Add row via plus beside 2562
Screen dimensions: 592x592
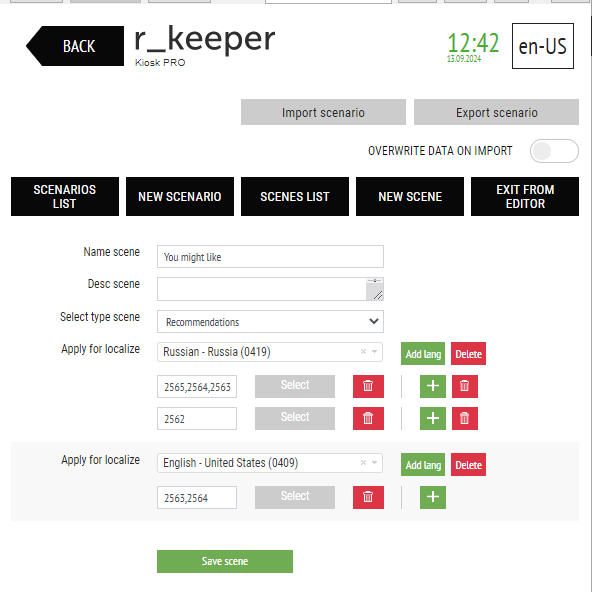tap(433, 418)
